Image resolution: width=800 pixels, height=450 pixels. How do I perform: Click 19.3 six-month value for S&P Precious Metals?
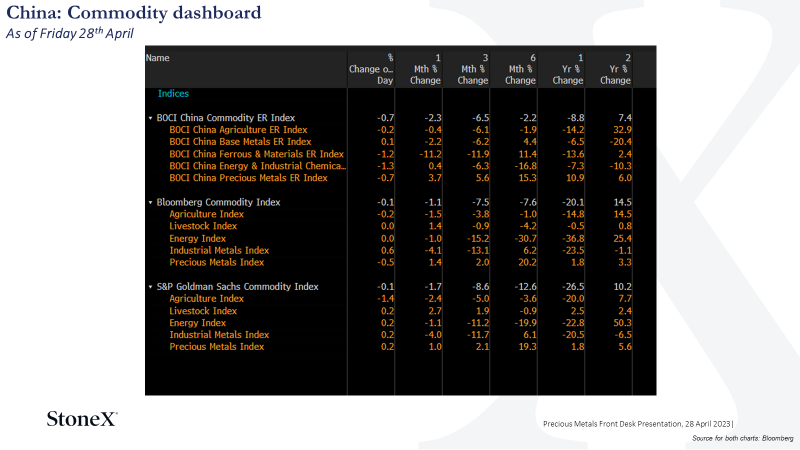point(527,347)
